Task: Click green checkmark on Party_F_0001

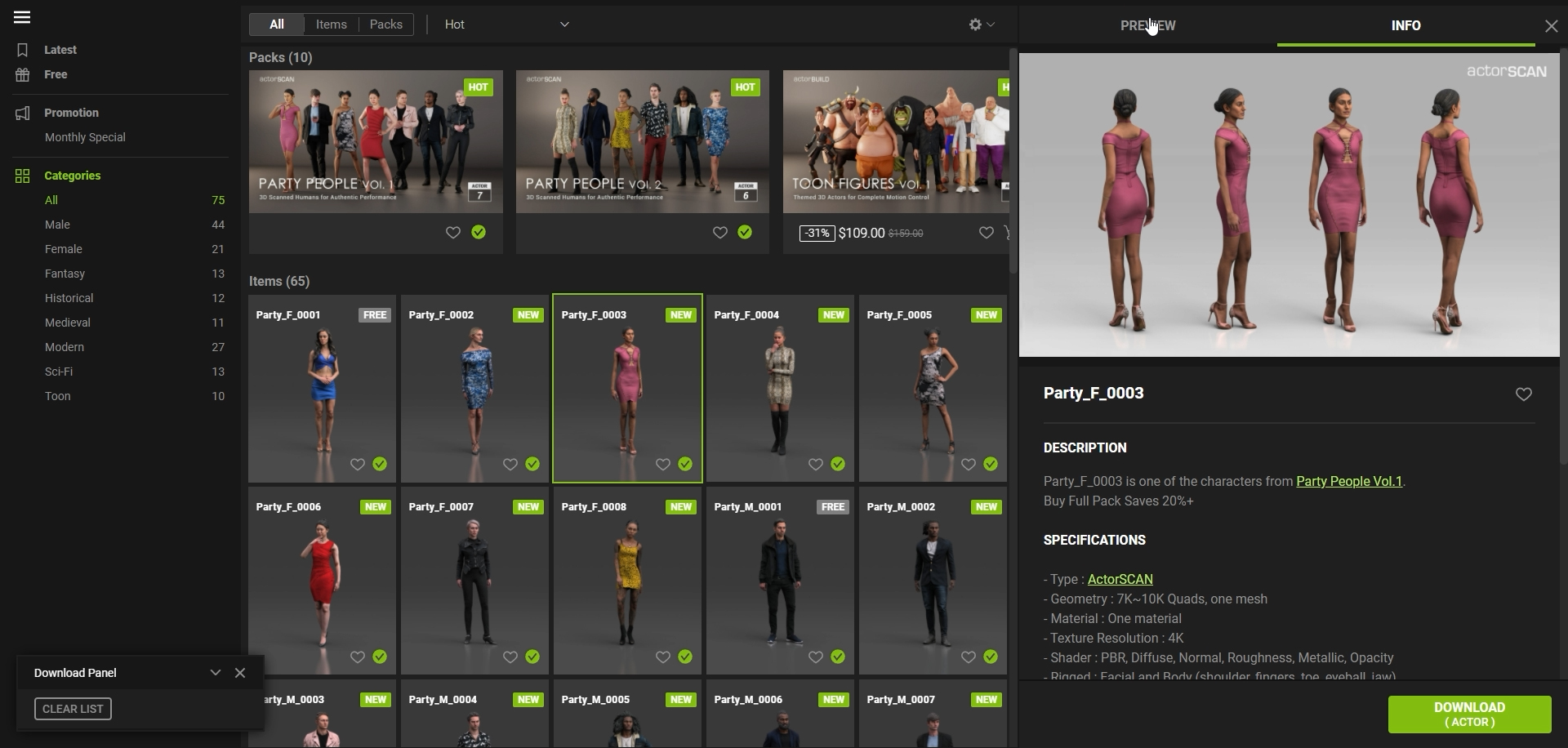Action: coord(380,465)
